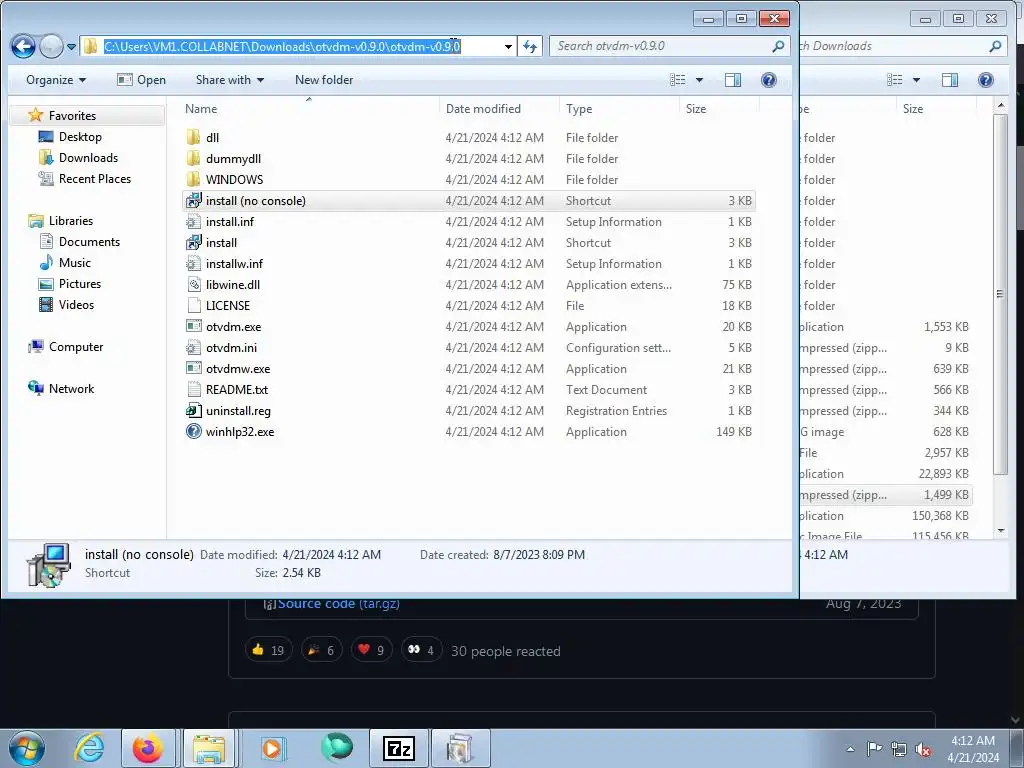Select Libraries in the navigation pane
The width and height of the screenshot is (1024, 768).
(71, 221)
